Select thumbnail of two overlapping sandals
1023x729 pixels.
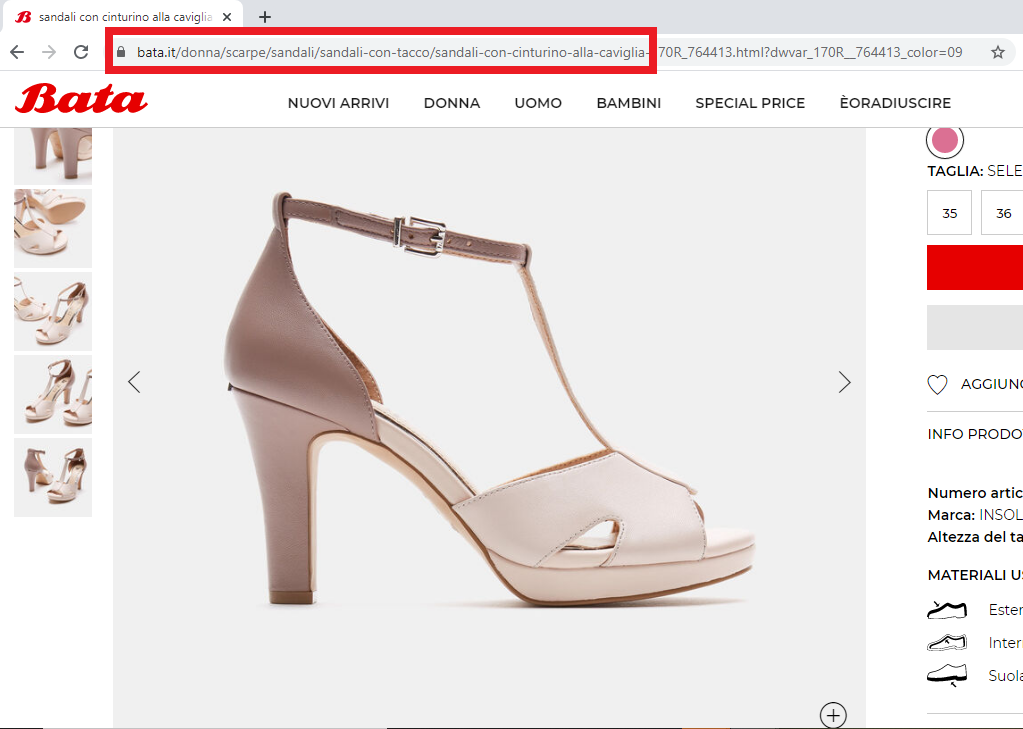(x=53, y=311)
